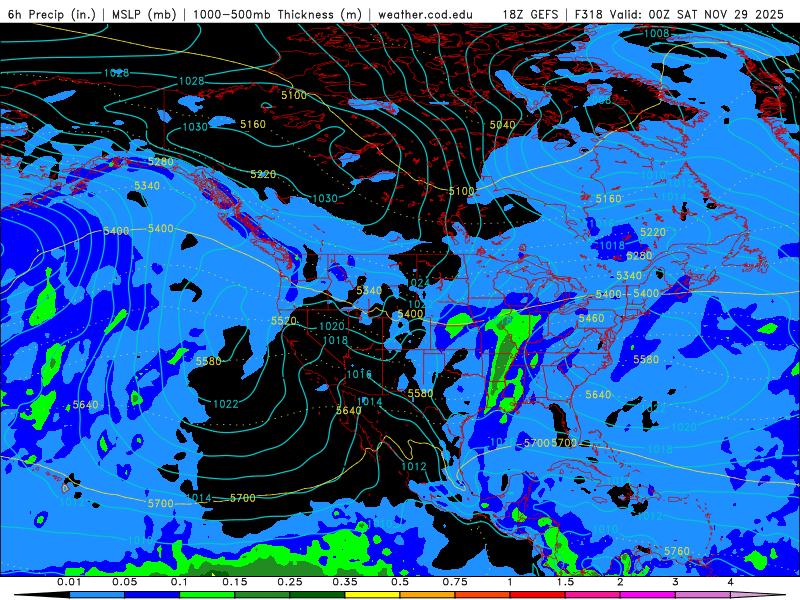Click the 5220 label in western Canada

click(x=263, y=174)
